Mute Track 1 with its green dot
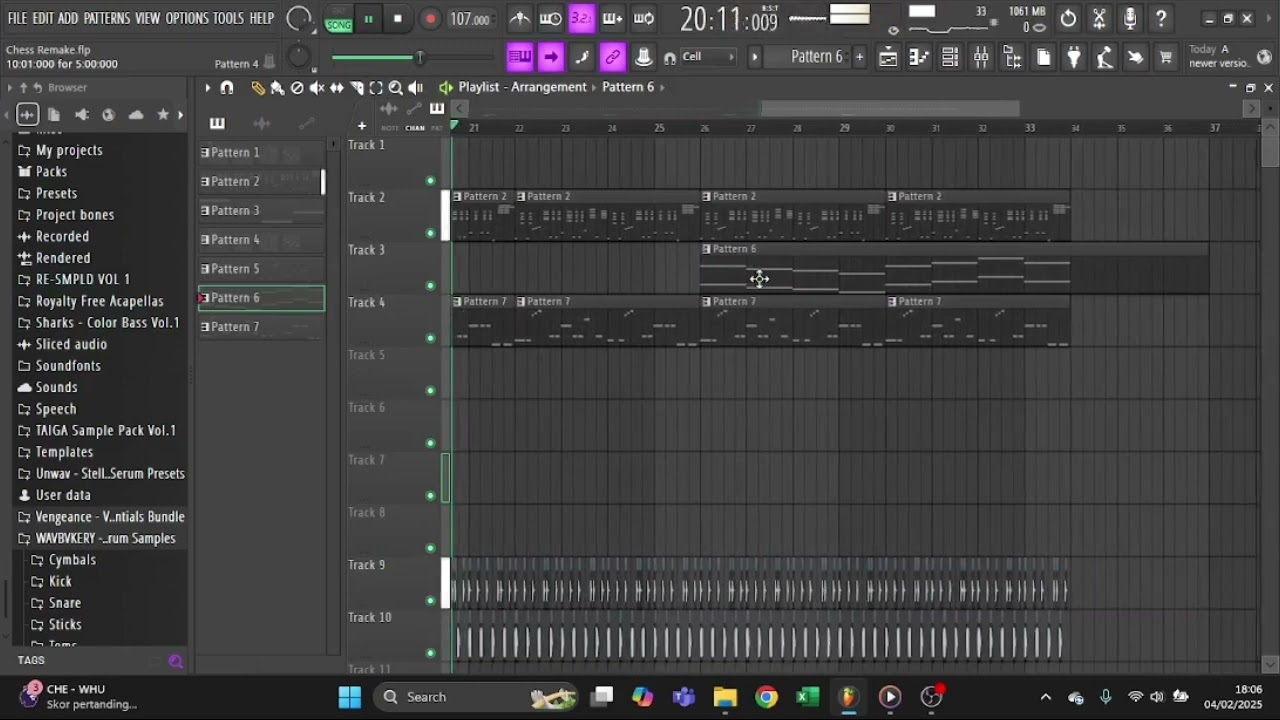 click(431, 181)
